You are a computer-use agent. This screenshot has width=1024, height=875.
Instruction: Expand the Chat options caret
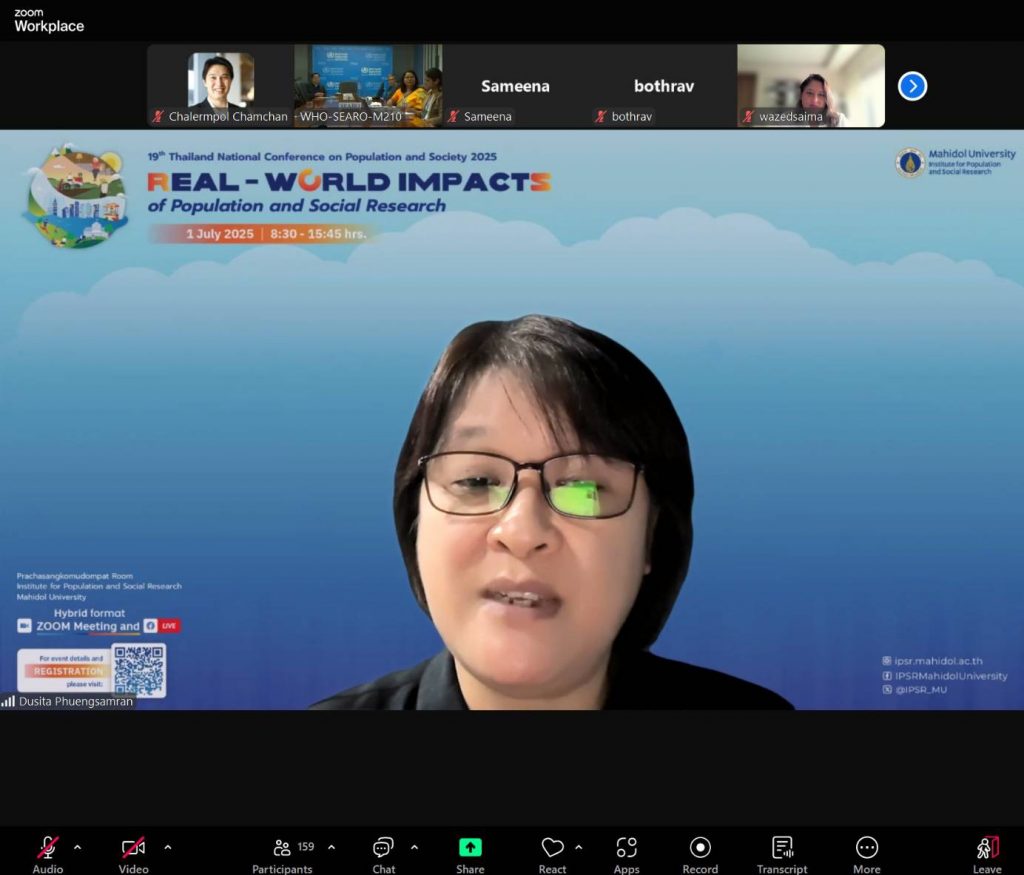point(414,847)
